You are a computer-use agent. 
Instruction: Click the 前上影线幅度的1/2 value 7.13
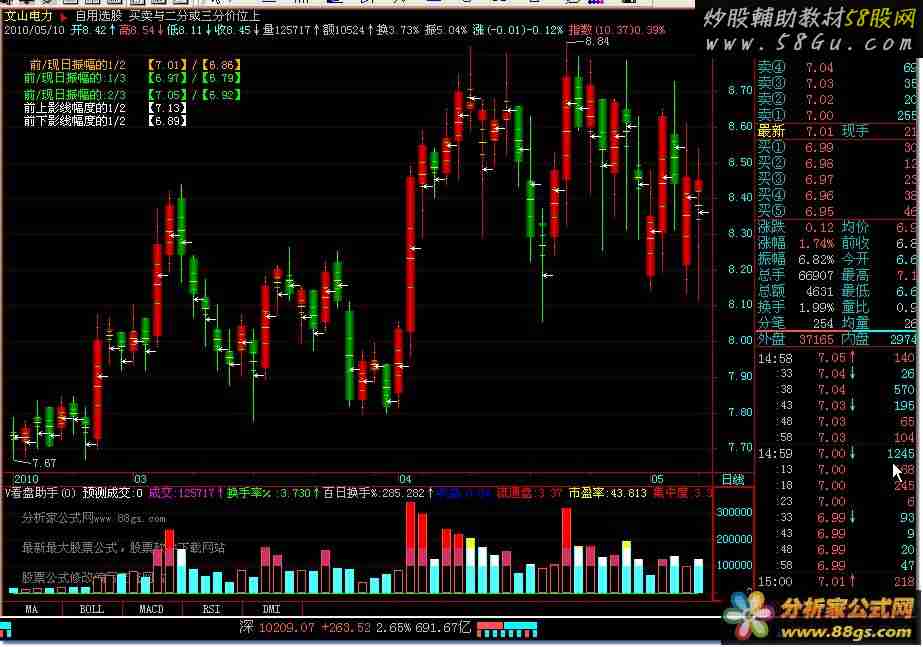pos(167,108)
